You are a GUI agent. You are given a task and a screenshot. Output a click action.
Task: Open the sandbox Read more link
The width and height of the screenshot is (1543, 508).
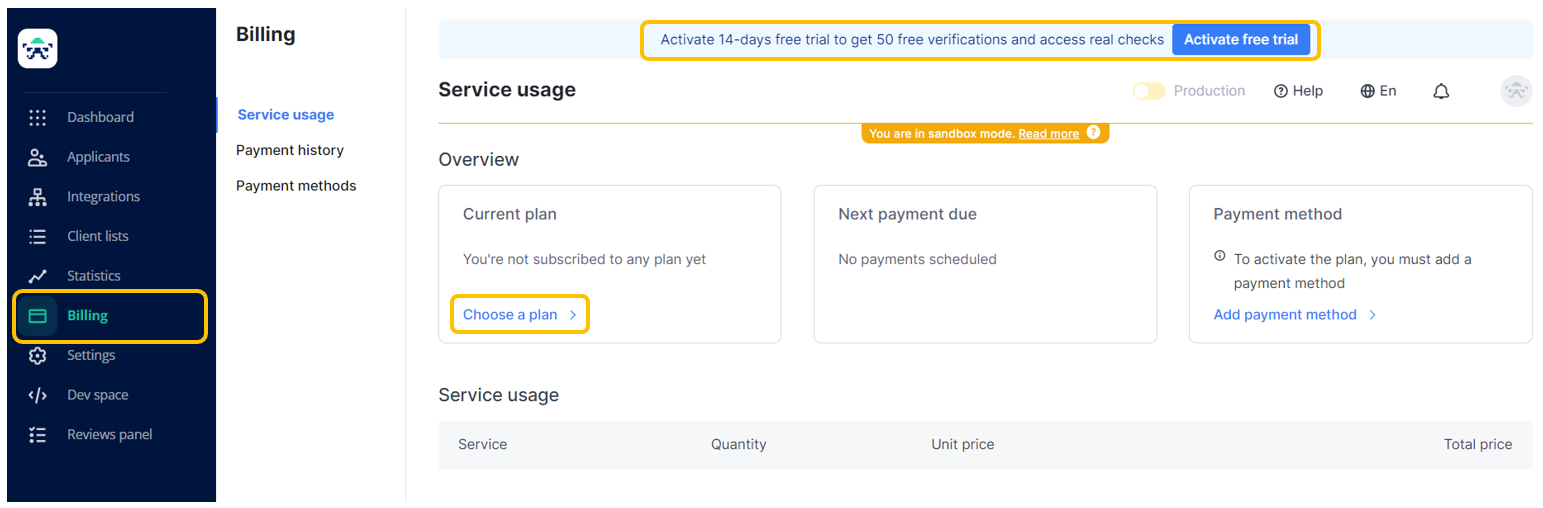pos(1048,134)
